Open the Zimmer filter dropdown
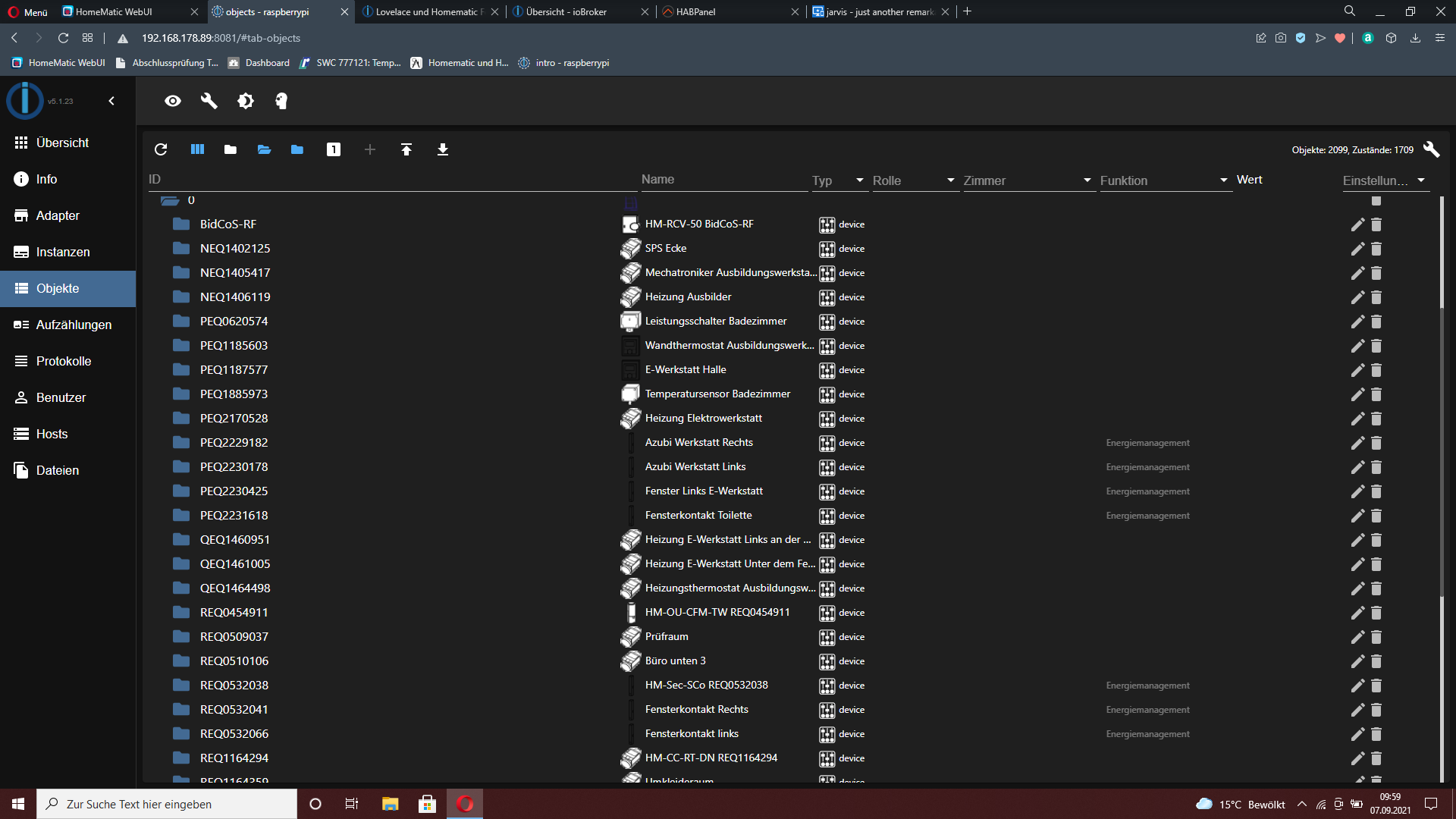This screenshot has height=819, width=1456. [x=1028, y=180]
